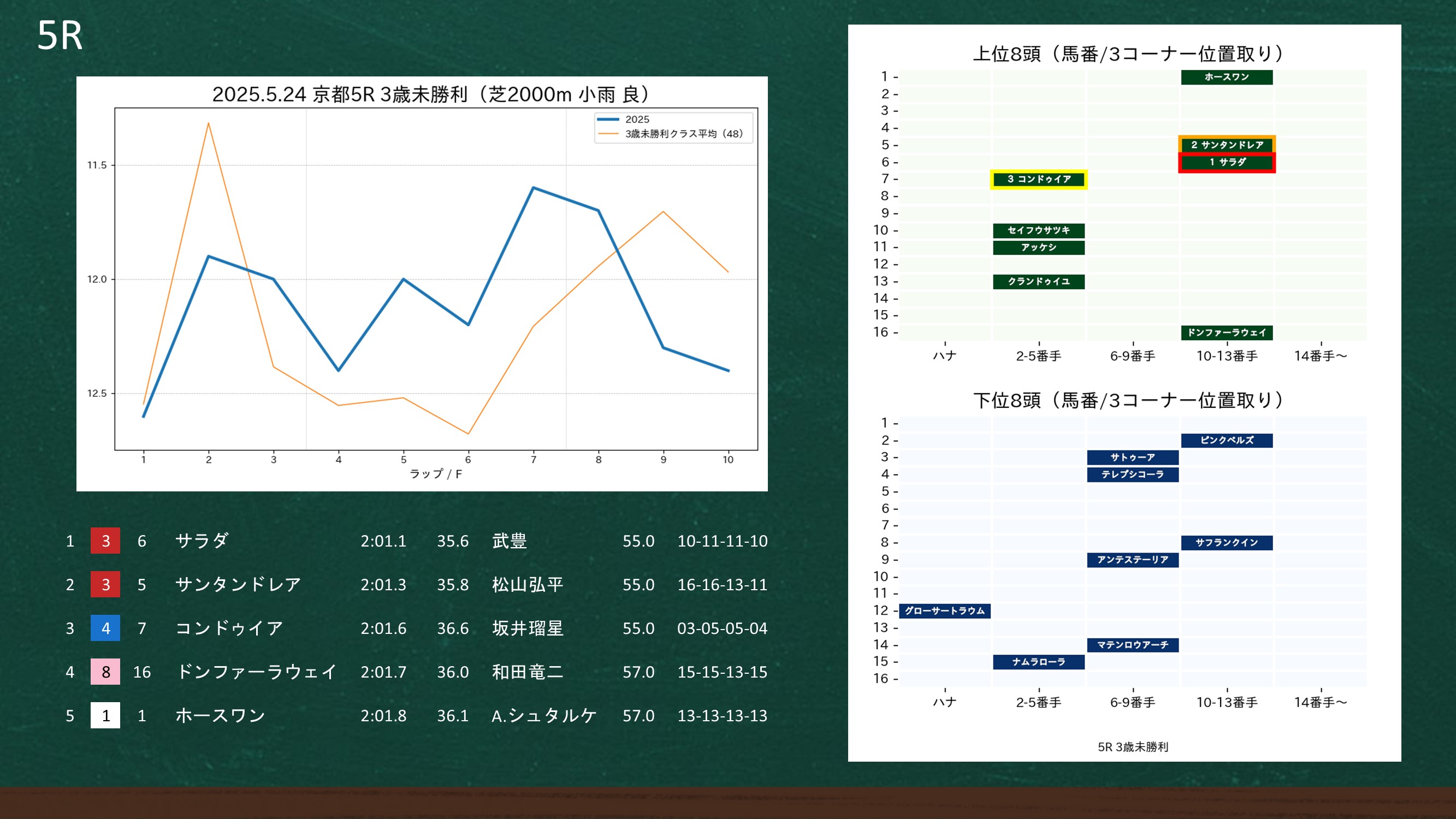This screenshot has height=819, width=1456.
Task: Click the ドンファーラウェイ bar in top chart
Action: pyautogui.click(x=1227, y=333)
